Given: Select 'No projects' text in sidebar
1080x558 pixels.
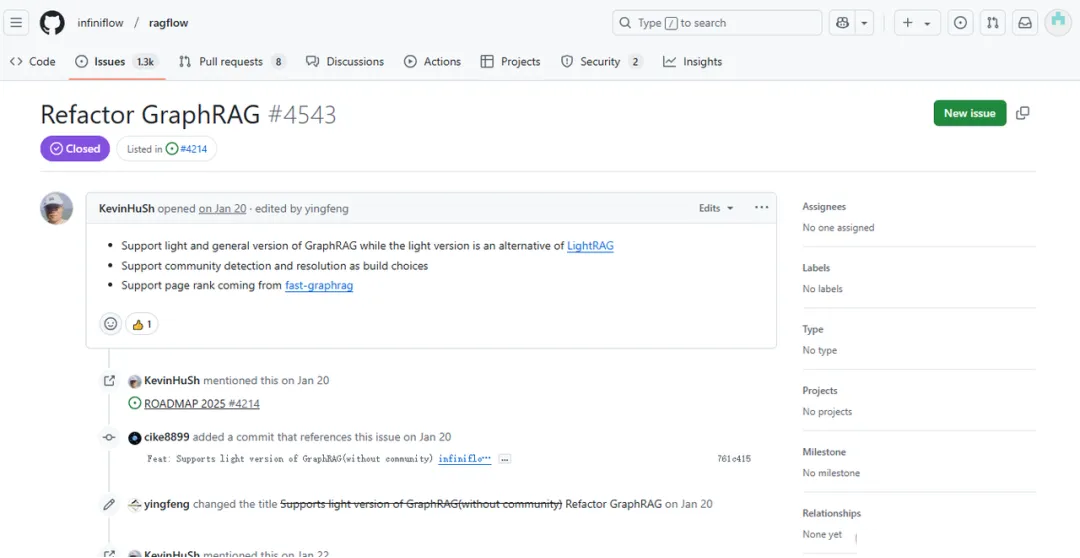Looking at the screenshot, I should coord(827,411).
